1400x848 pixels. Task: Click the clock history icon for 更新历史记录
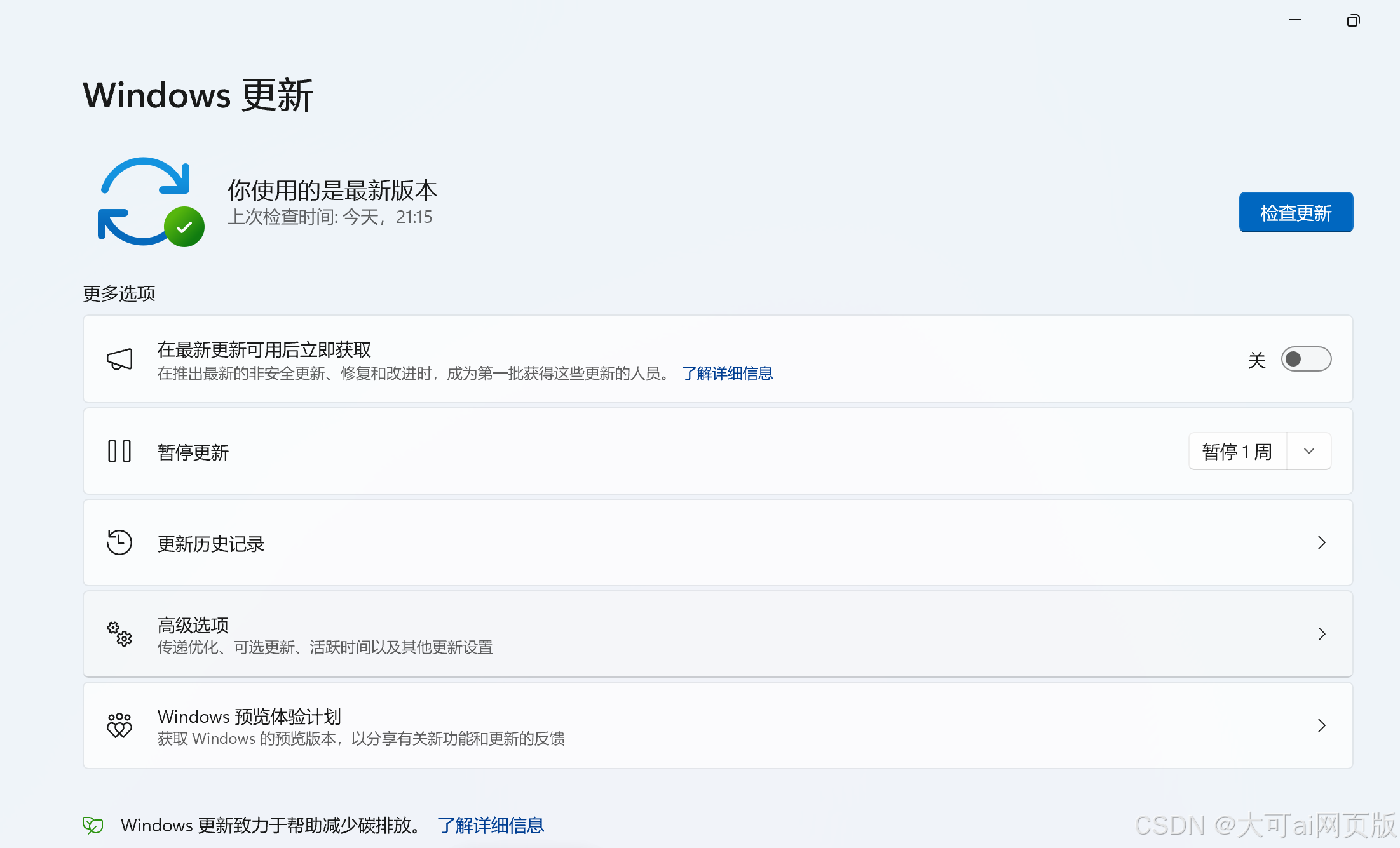[119, 542]
